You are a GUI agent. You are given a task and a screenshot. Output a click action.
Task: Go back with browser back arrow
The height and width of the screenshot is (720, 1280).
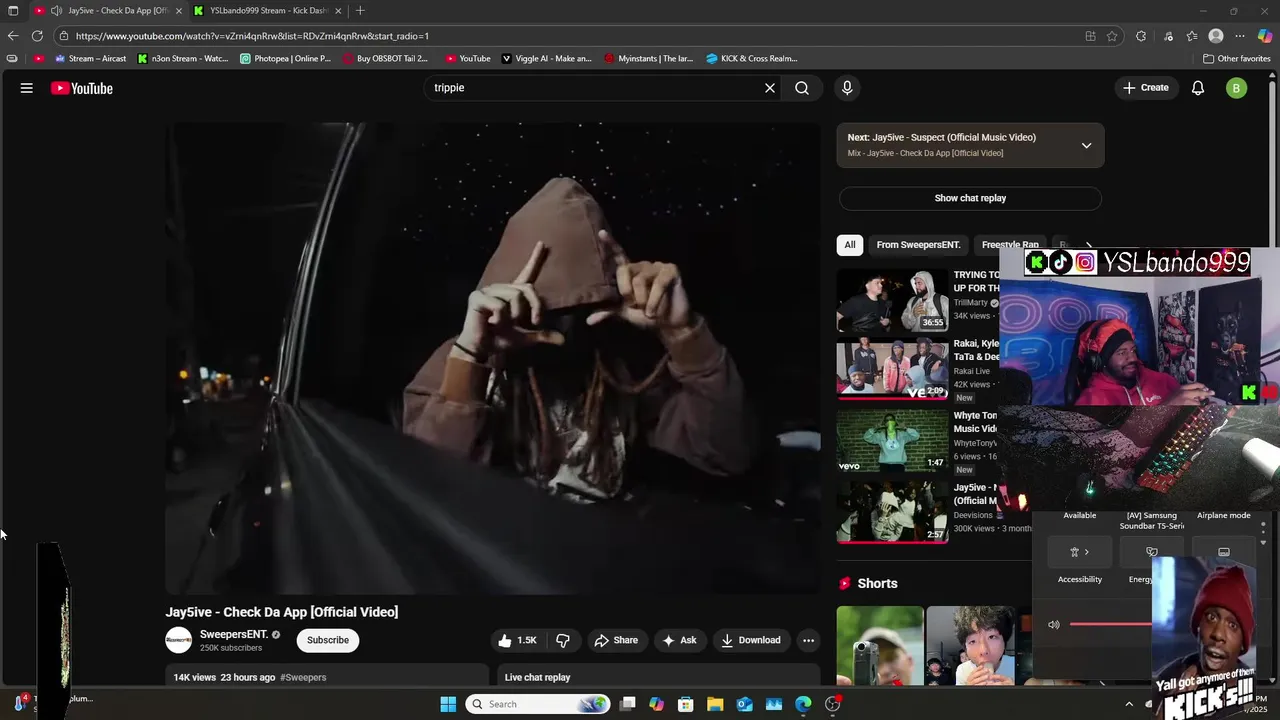click(13, 36)
